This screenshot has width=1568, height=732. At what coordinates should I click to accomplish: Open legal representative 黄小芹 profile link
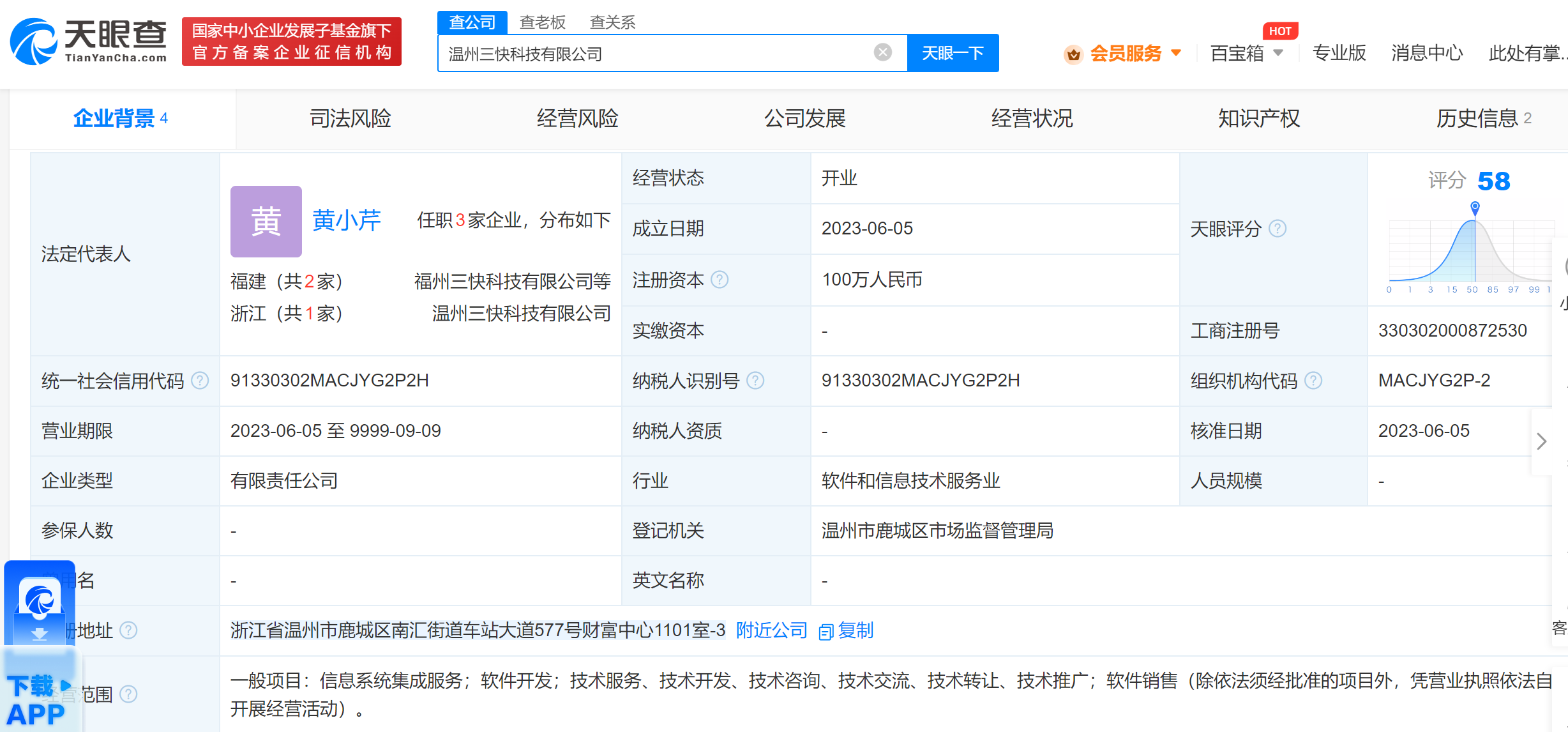click(346, 220)
